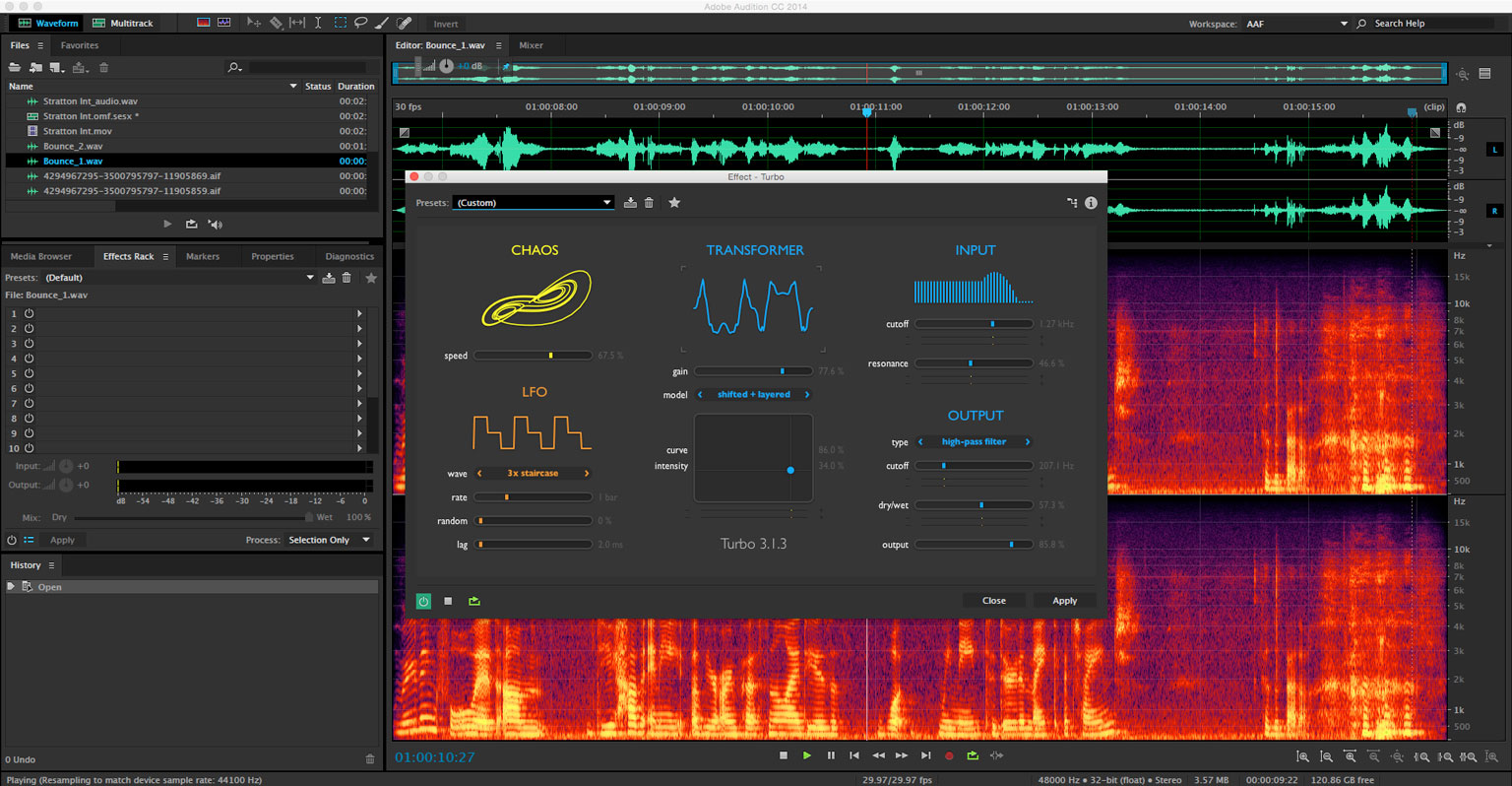Select the Spot Healing Brush tool
1512x786 pixels.
tap(404, 23)
